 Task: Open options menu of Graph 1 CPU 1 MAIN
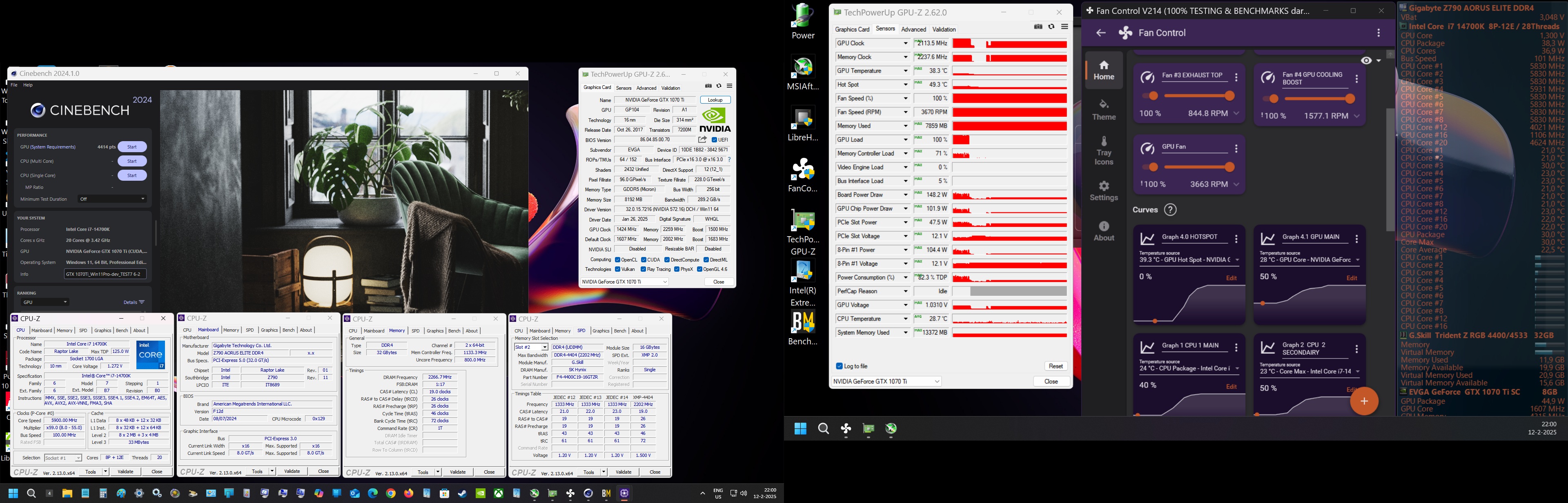point(1236,347)
